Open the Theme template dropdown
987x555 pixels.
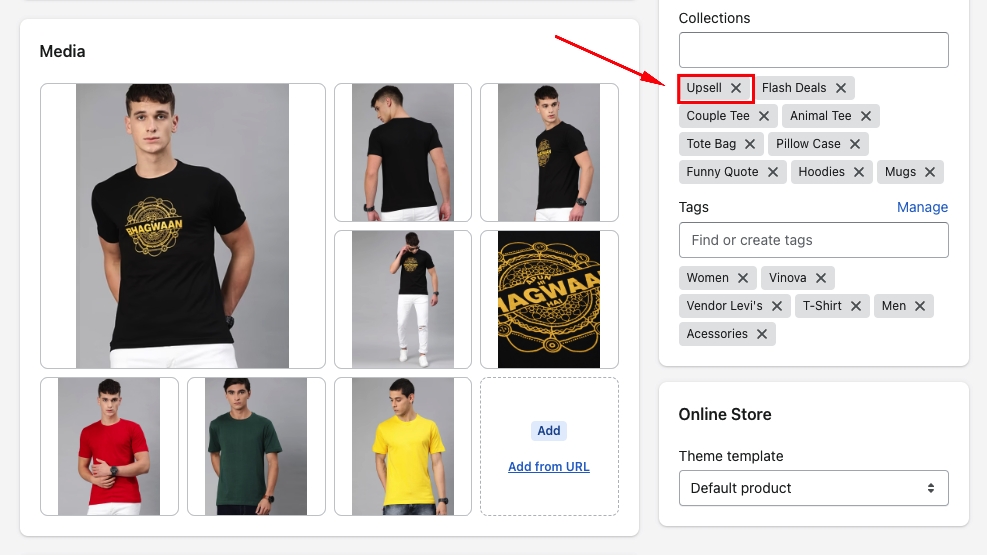(x=813, y=488)
